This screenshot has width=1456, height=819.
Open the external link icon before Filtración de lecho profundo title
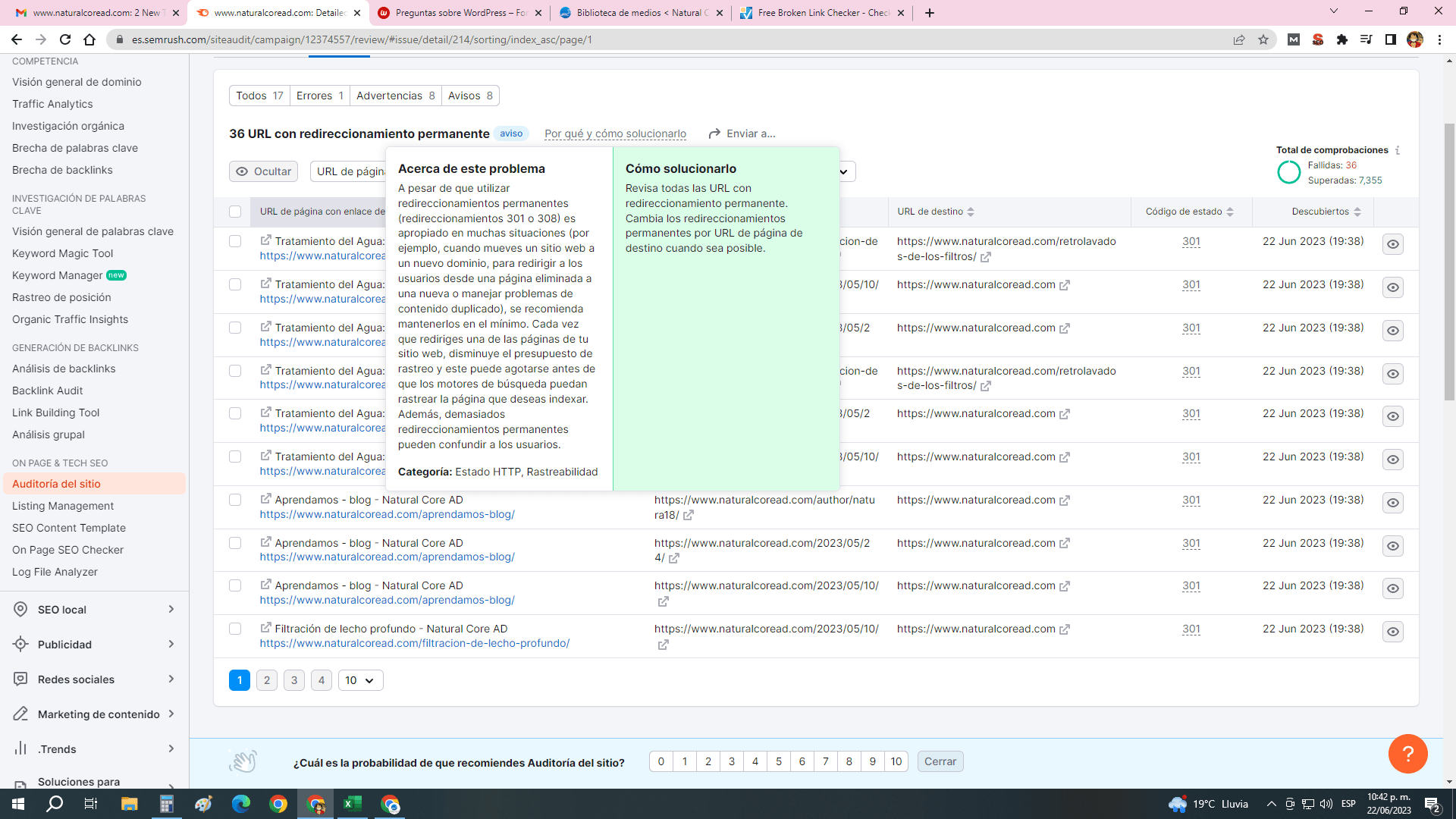tap(265, 628)
